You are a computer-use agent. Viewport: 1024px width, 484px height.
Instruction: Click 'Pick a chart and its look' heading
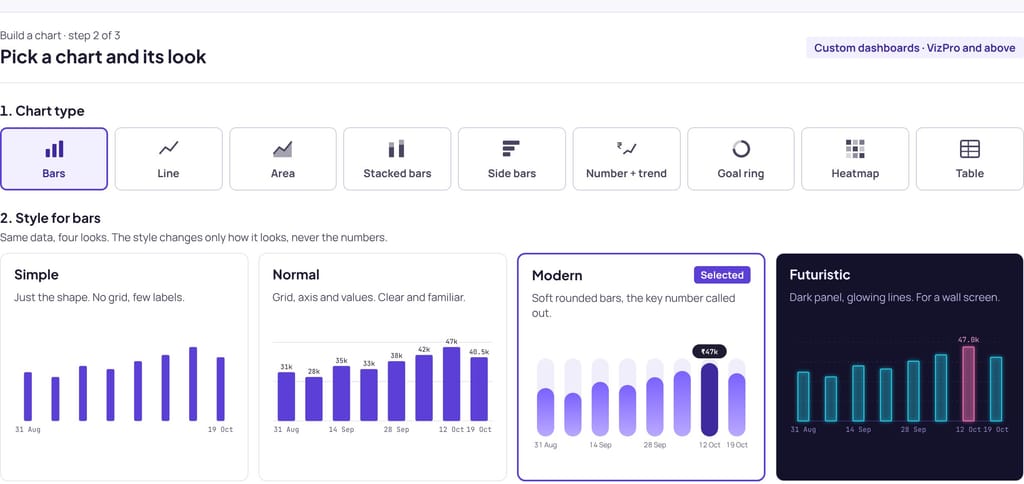(x=103, y=57)
